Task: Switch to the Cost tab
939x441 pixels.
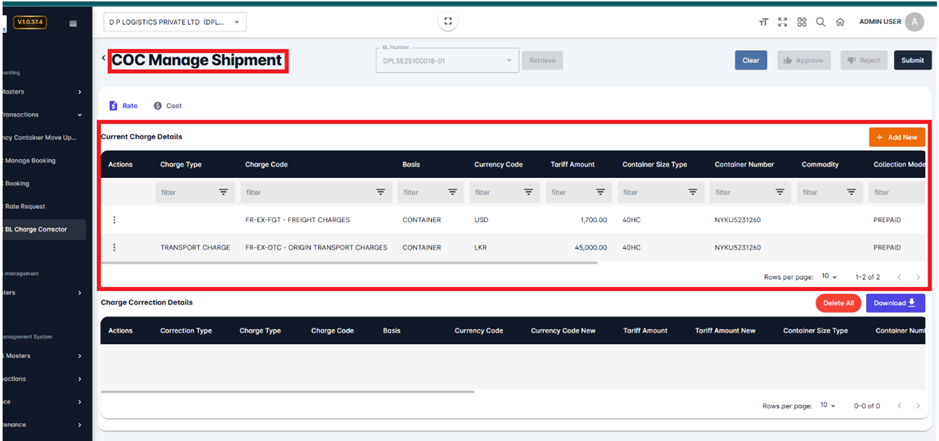Action: pyautogui.click(x=168, y=105)
